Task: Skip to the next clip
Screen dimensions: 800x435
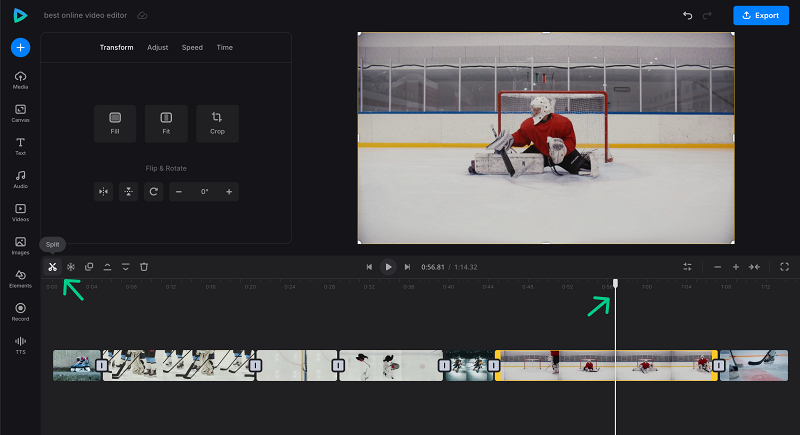Action: [x=407, y=267]
